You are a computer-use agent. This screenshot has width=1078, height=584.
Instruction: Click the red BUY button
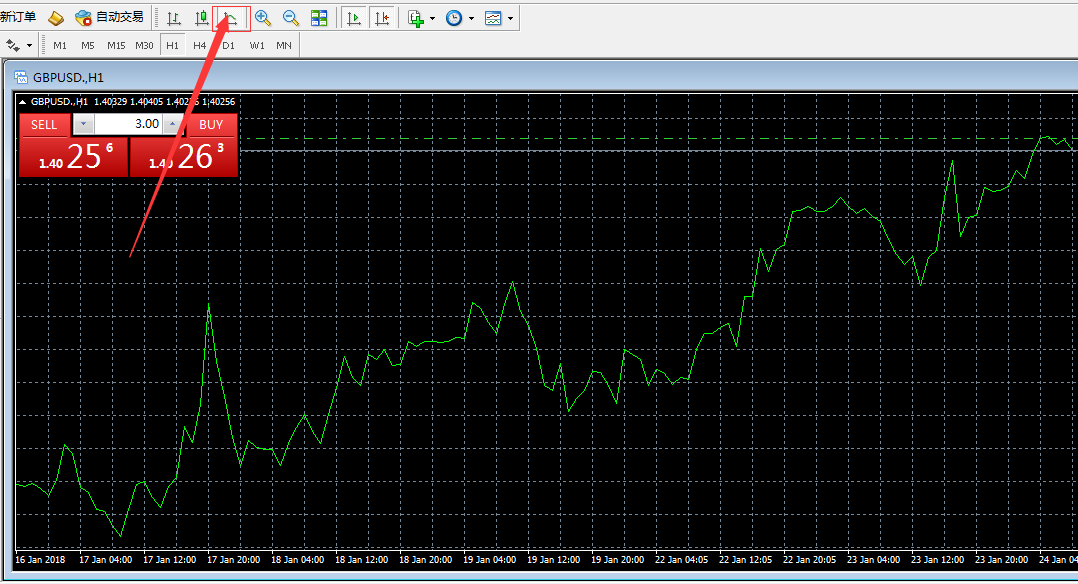tap(211, 124)
